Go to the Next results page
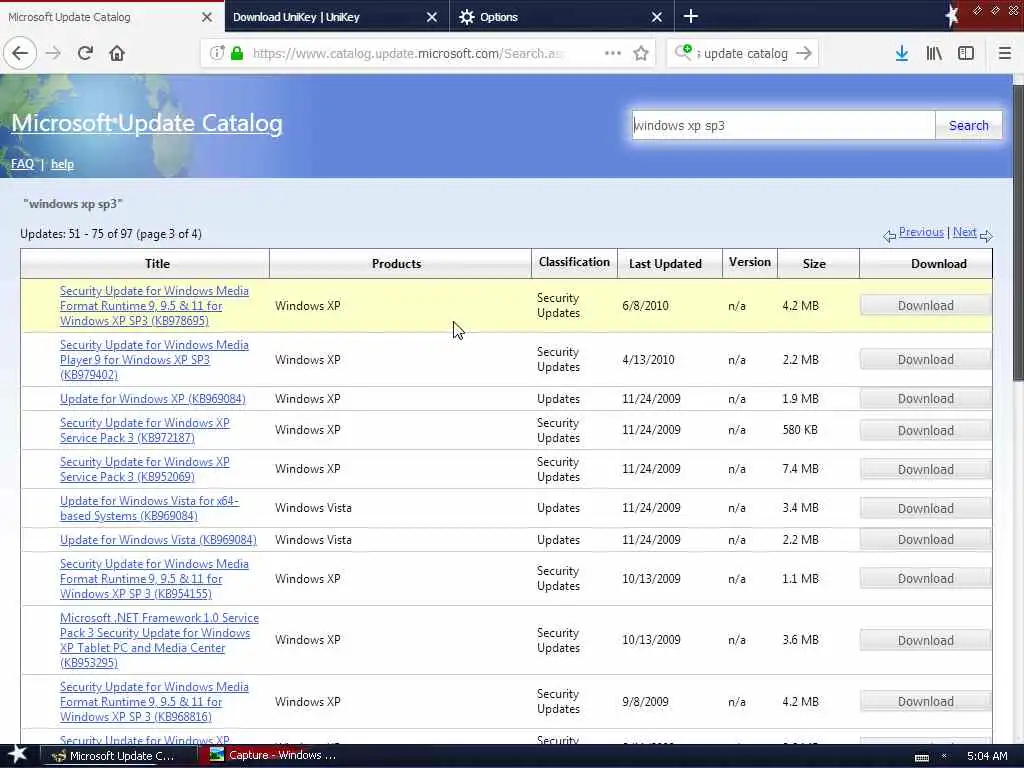 click(965, 232)
